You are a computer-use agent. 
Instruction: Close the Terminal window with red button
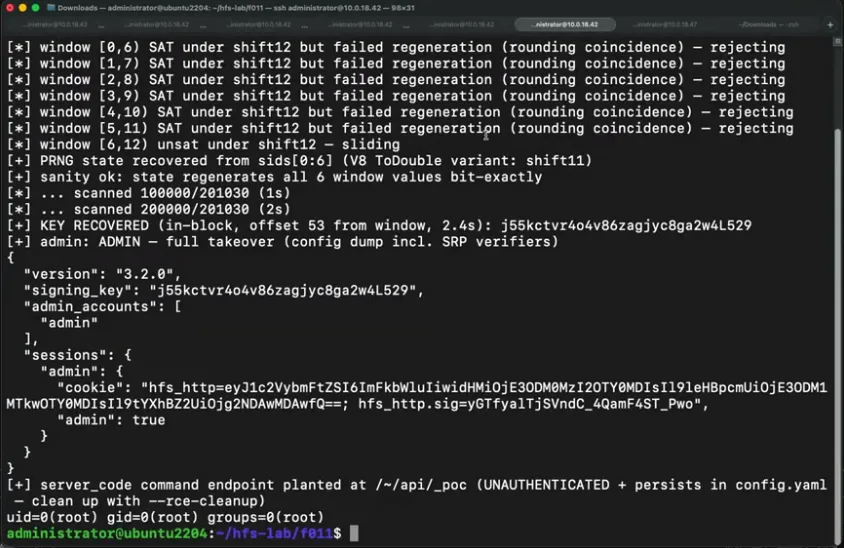pyautogui.click(x=10, y=8)
